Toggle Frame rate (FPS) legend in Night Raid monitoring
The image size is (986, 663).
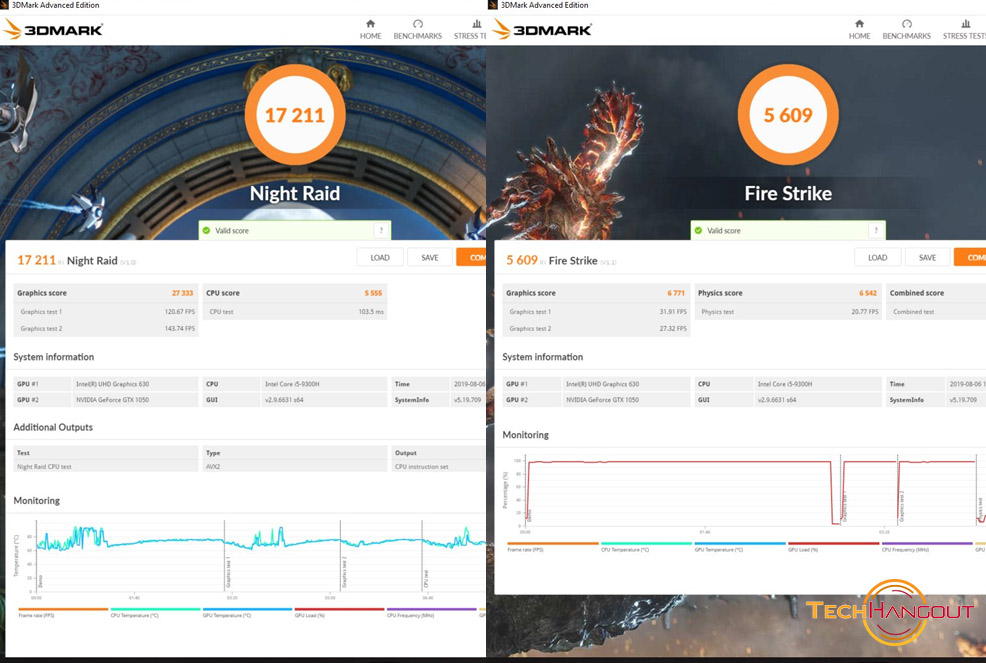(x=63, y=612)
